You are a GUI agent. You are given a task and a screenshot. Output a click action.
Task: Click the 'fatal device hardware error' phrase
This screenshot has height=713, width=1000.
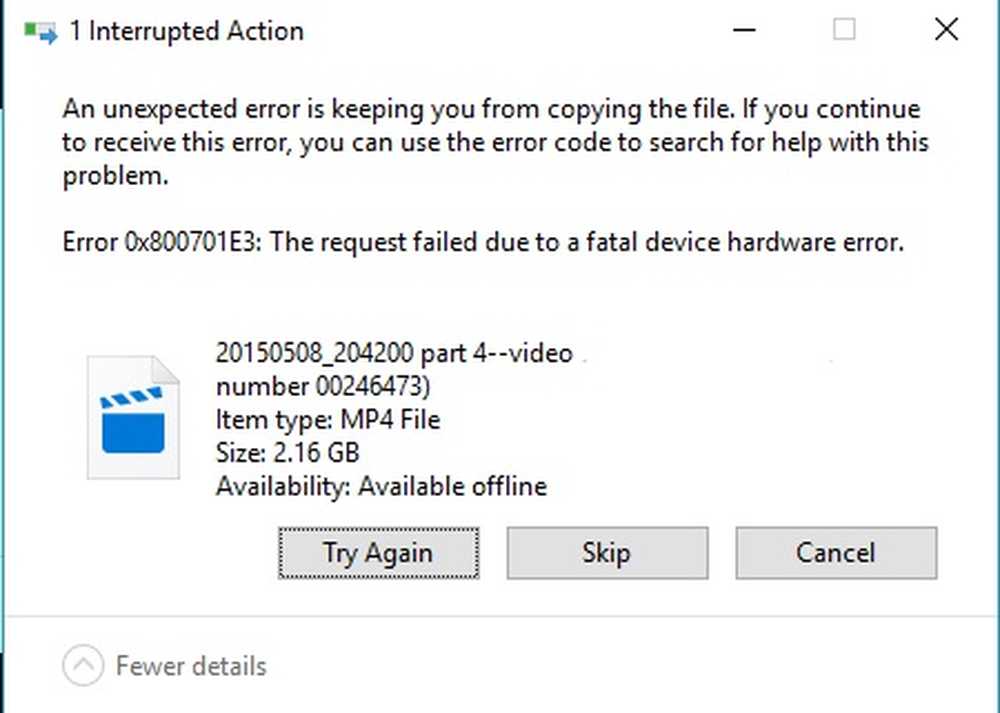[x=743, y=242]
